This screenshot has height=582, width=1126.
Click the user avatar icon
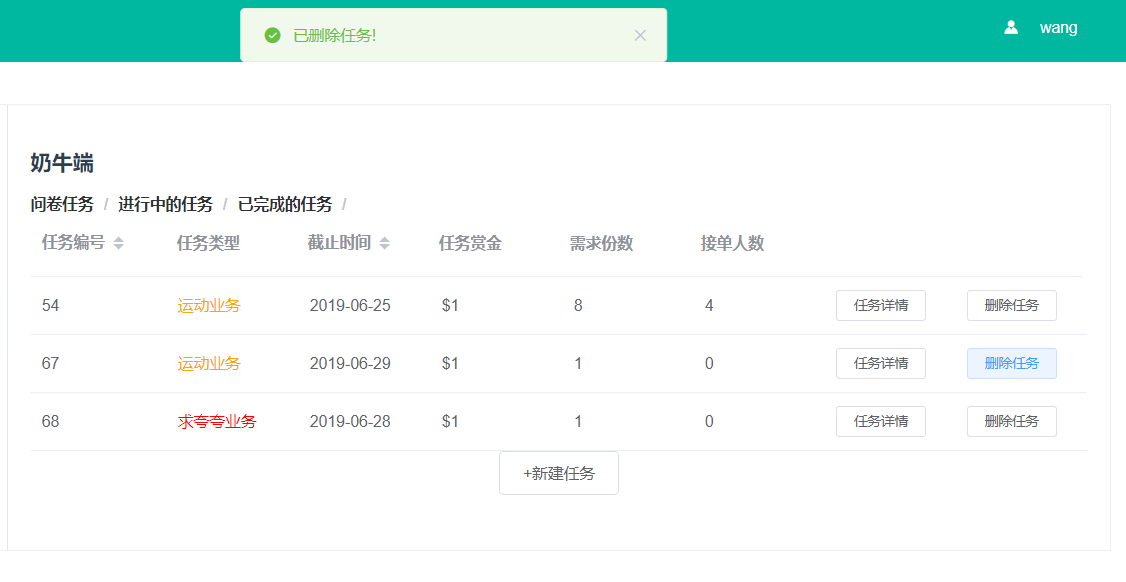point(1011,28)
